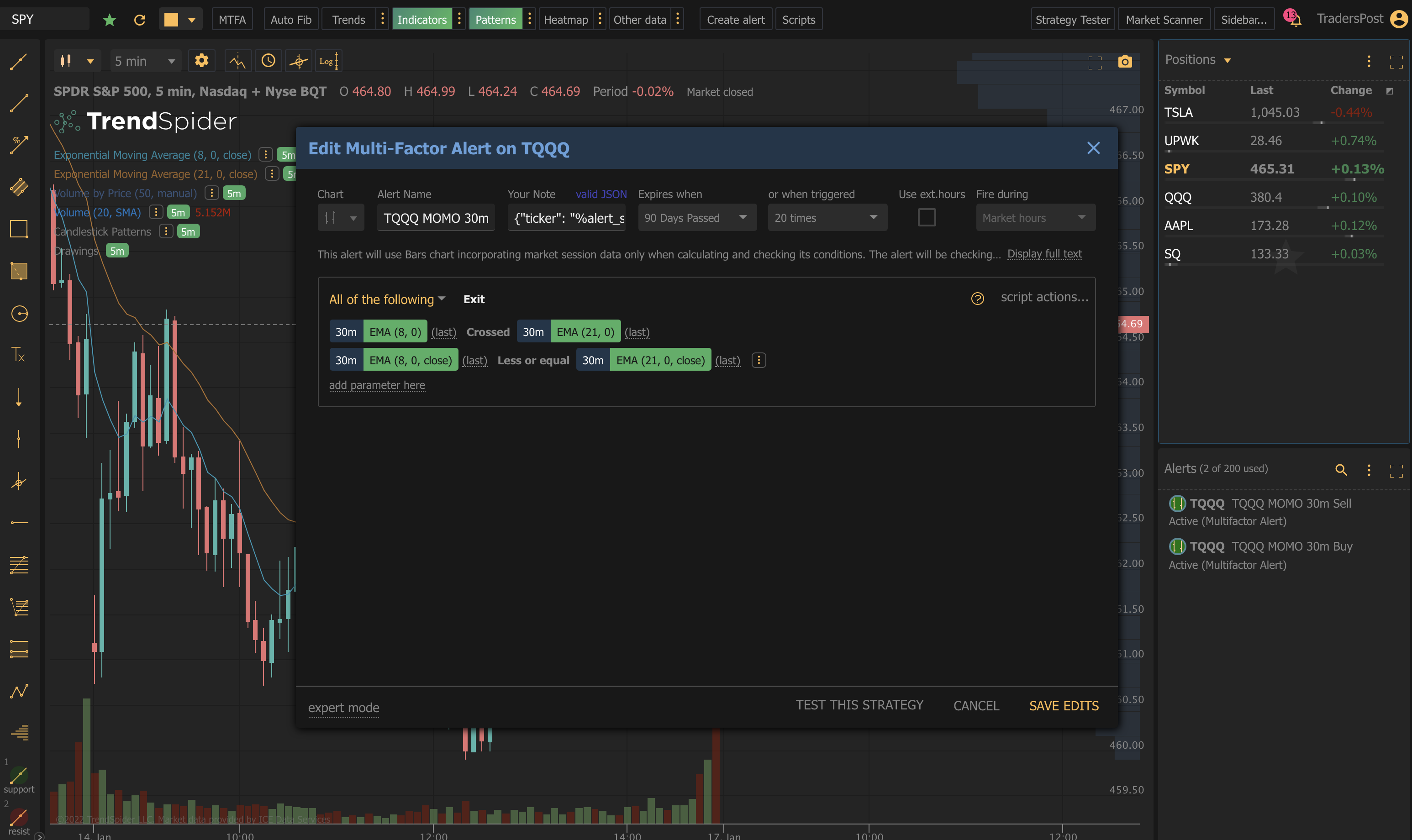This screenshot has height=840, width=1412.
Task: Open options menu for second condition row
Action: (759, 360)
